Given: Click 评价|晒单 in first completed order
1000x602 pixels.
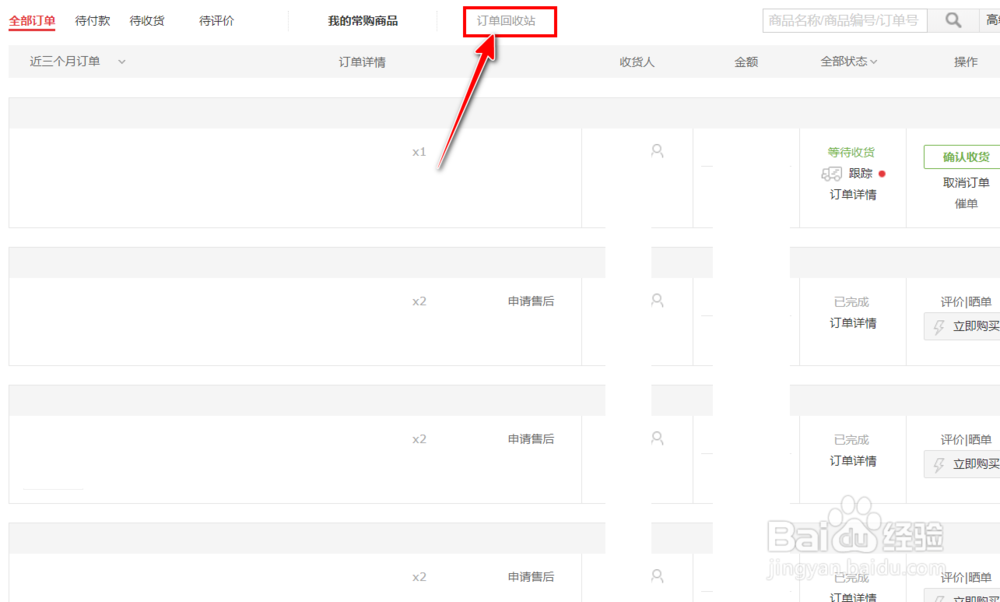Looking at the screenshot, I should point(966,302).
